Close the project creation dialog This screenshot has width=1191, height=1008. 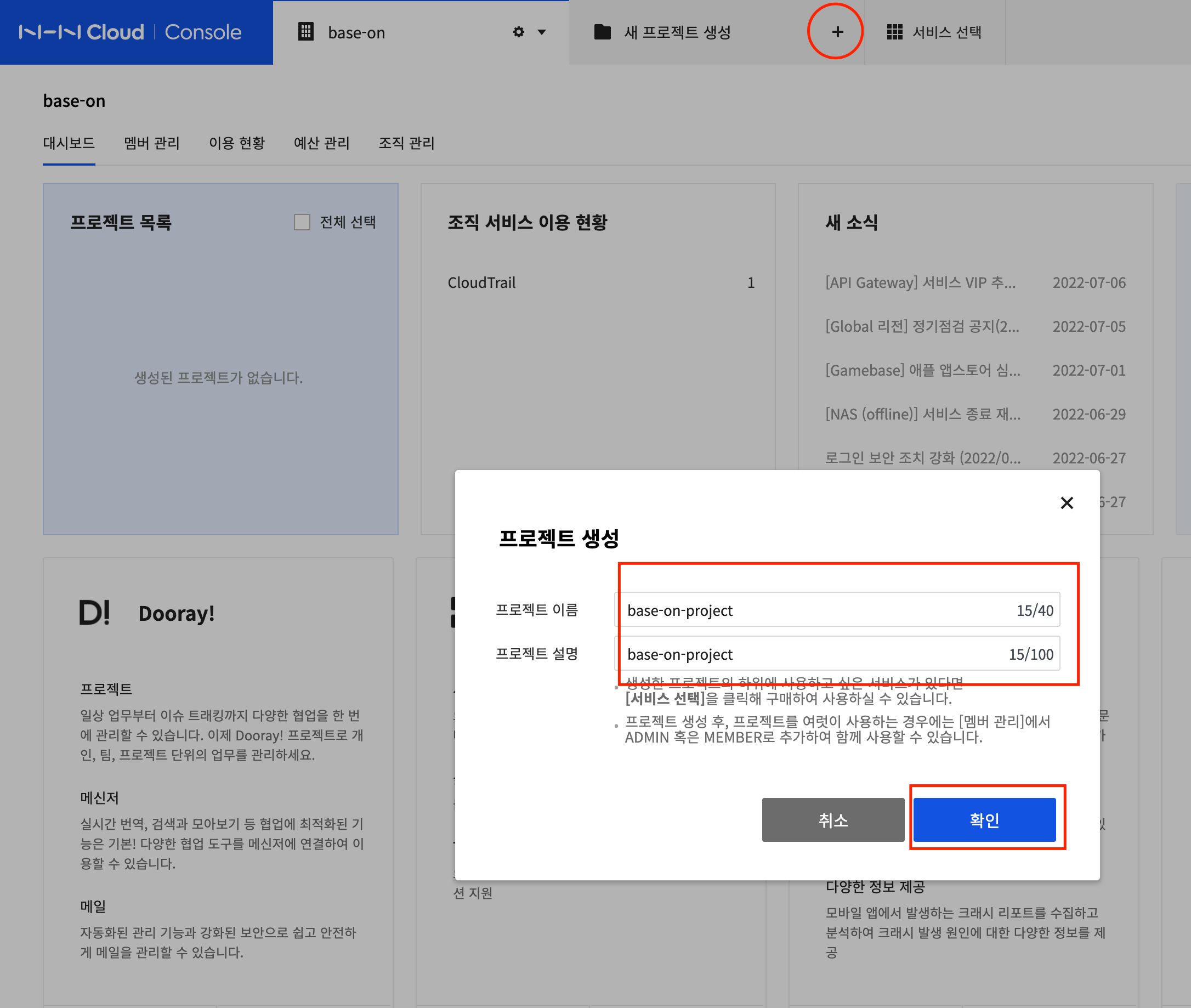[x=1067, y=503]
